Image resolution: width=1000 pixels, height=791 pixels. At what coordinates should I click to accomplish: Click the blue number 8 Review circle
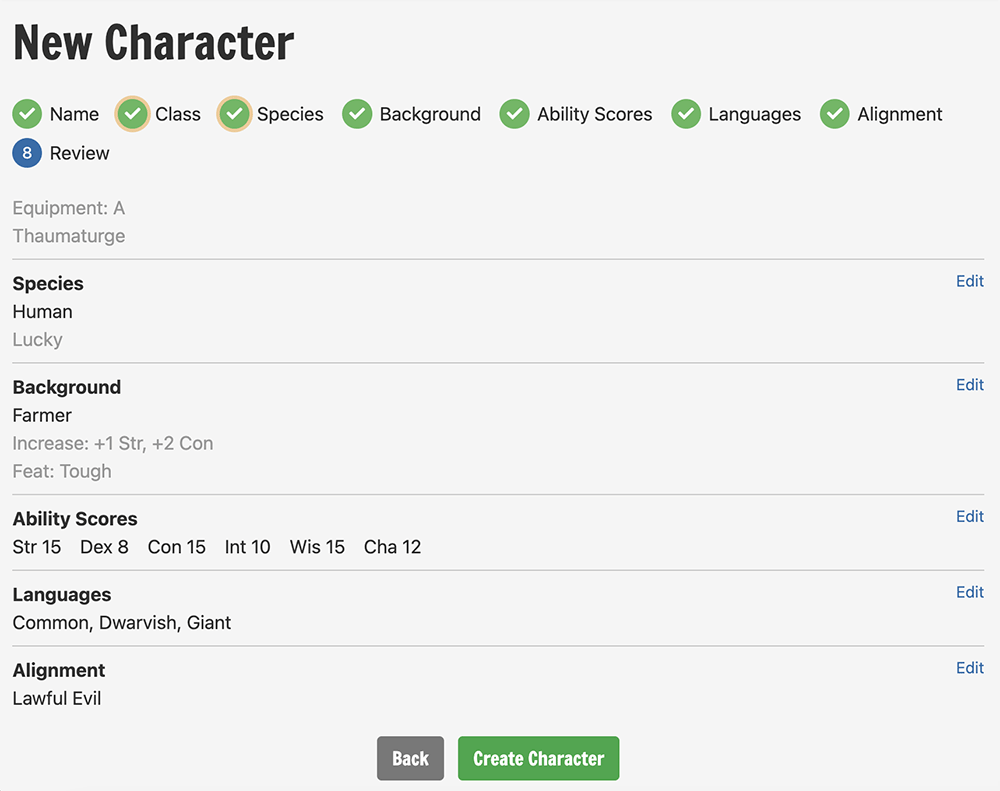pyautogui.click(x=27, y=153)
